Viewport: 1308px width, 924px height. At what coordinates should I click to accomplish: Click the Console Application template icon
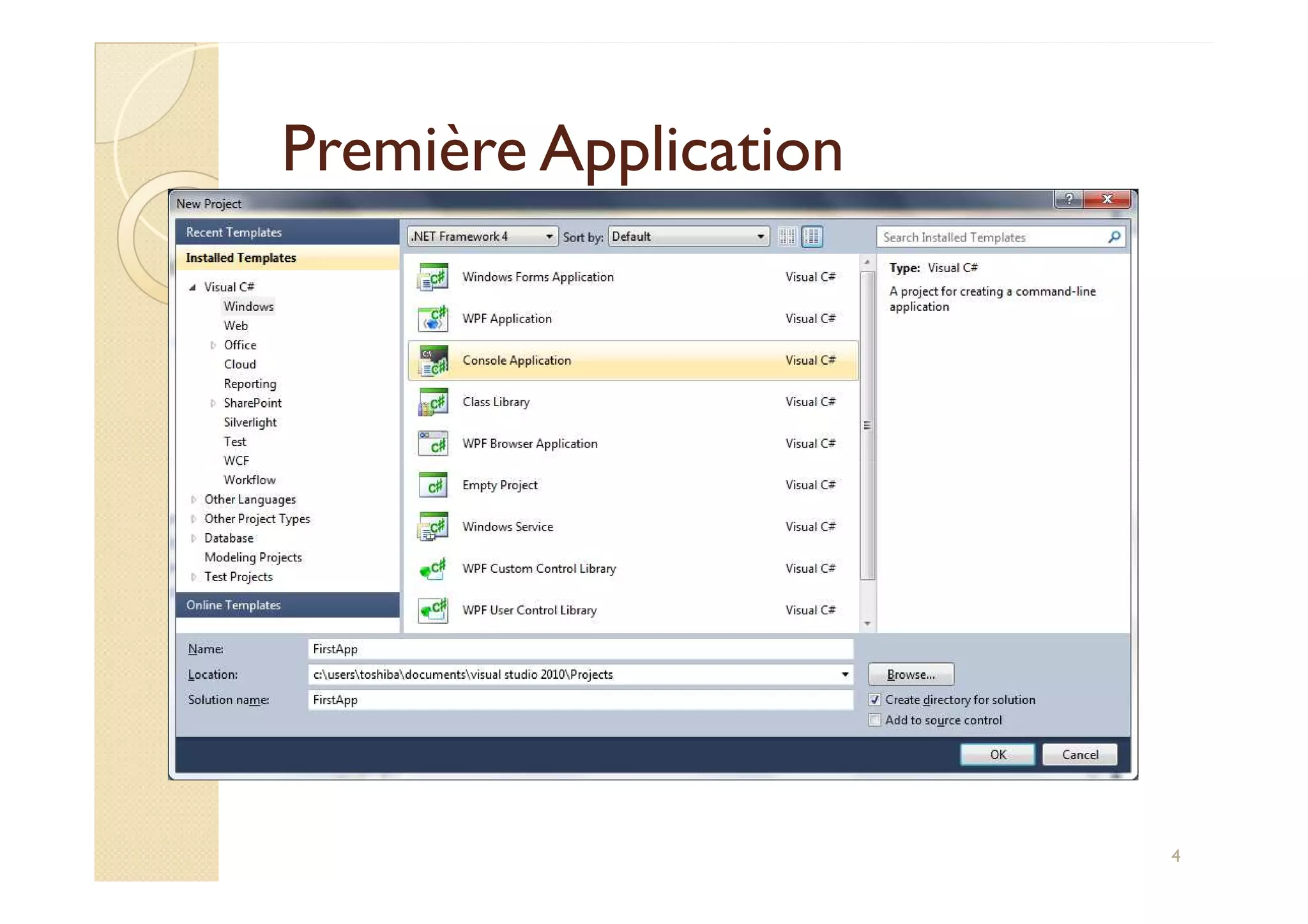[432, 361]
